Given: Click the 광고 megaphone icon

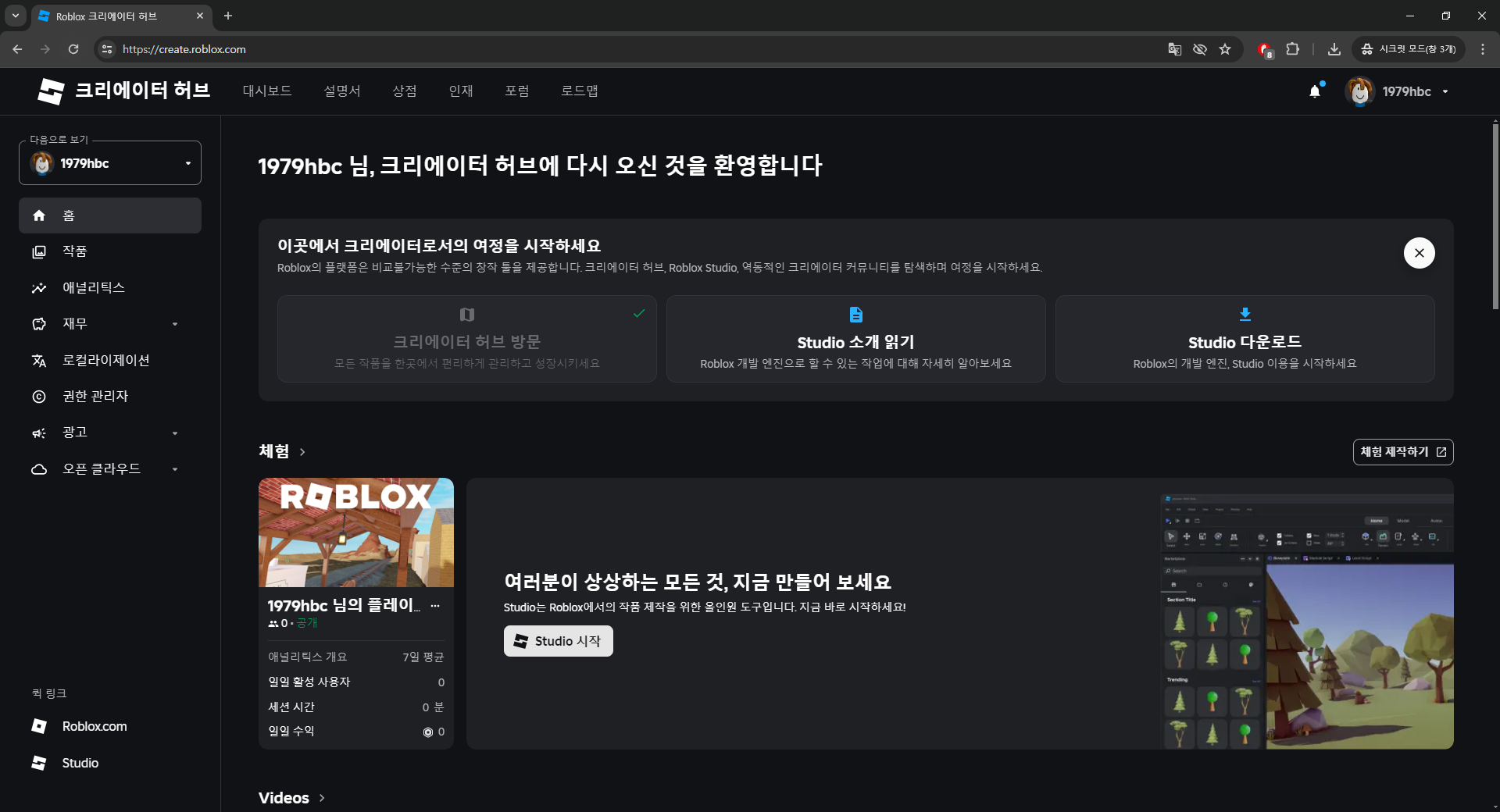Looking at the screenshot, I should 39,433.
